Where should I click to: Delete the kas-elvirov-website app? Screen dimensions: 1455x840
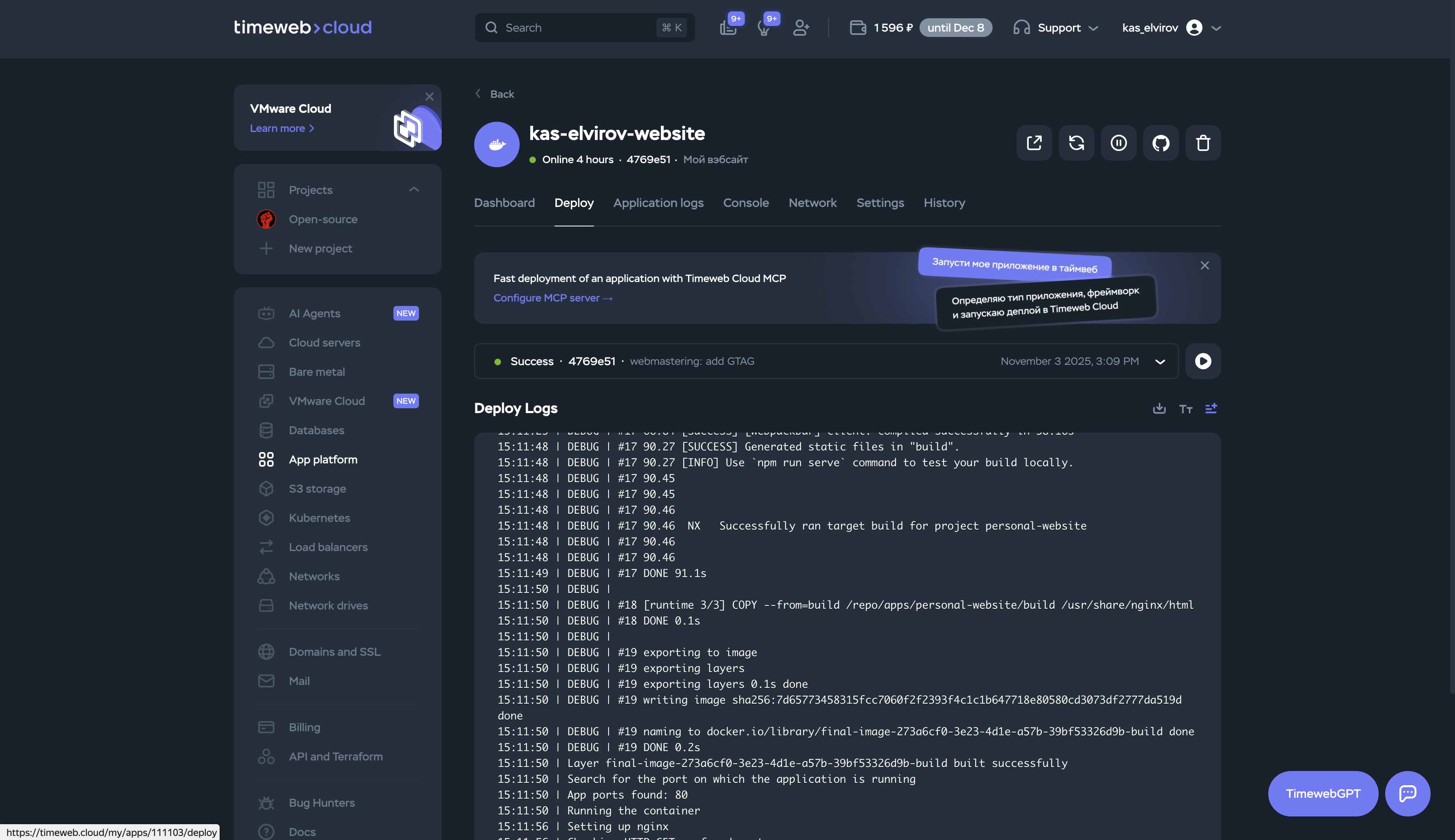(x=1203, y=142)
